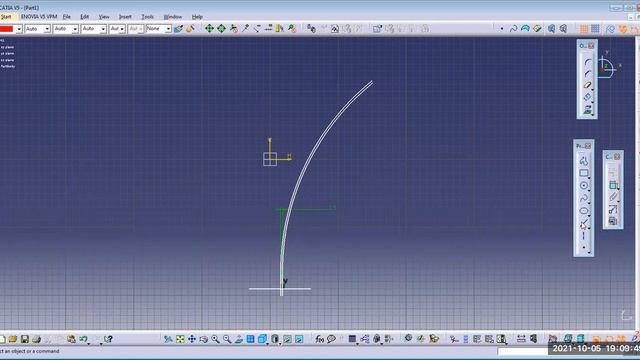
Task: Click the Chamfer icon in Operation toolbar
Action: tap(587, 74)
